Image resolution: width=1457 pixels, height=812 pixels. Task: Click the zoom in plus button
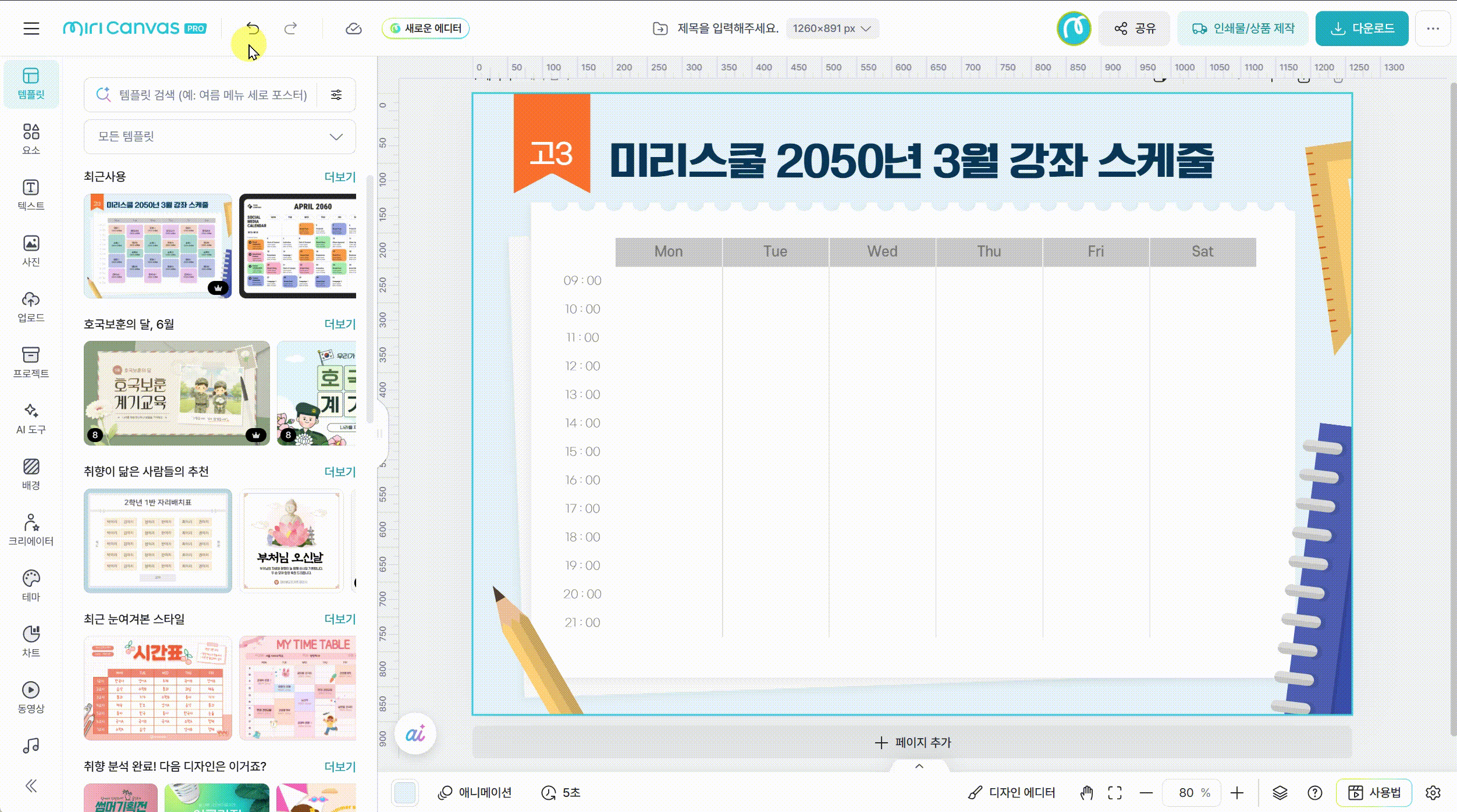point(1237,793)
